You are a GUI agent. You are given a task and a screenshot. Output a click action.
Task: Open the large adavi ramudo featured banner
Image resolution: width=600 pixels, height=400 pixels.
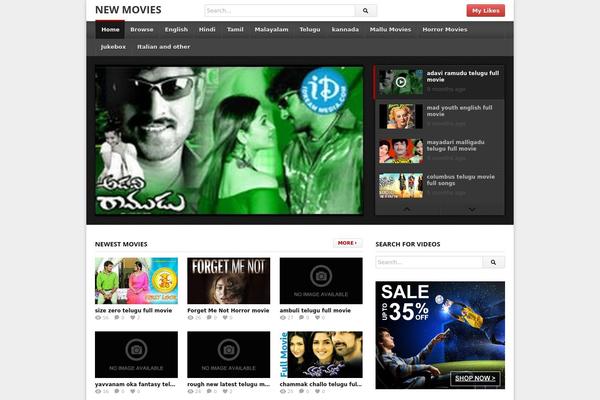229,140
